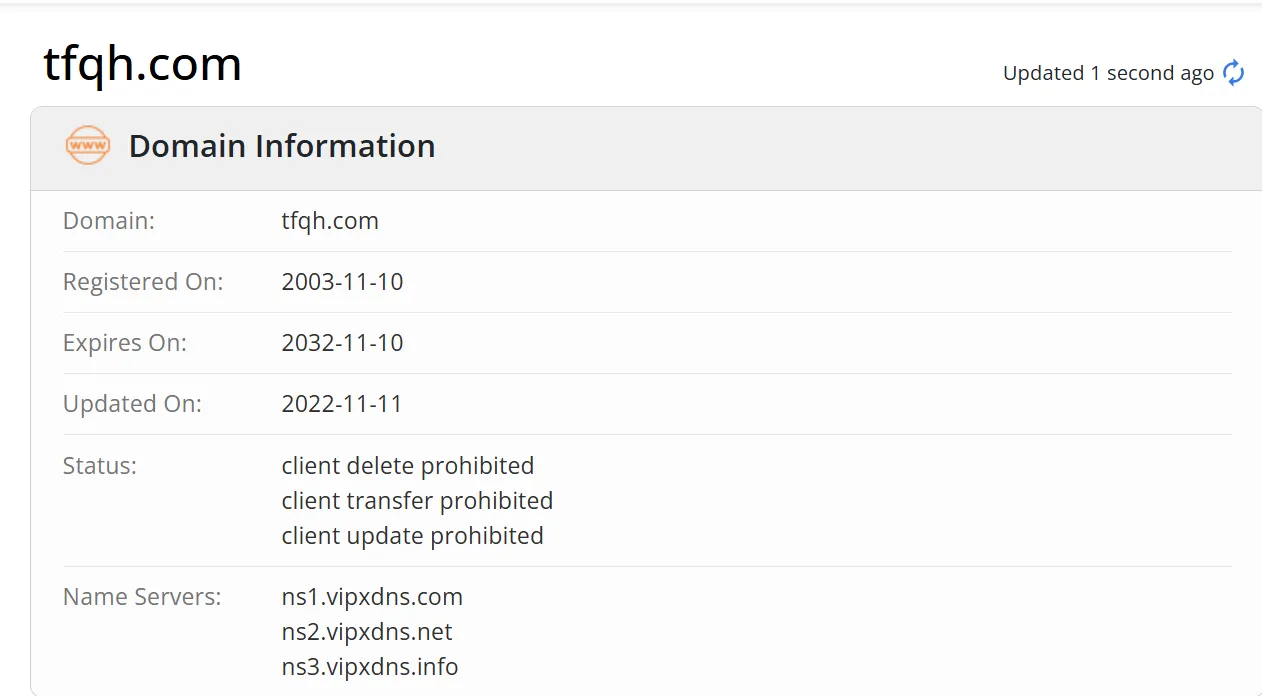
Task: Click the 'client delete prohibited' status
Action: (x=408, y=466)
